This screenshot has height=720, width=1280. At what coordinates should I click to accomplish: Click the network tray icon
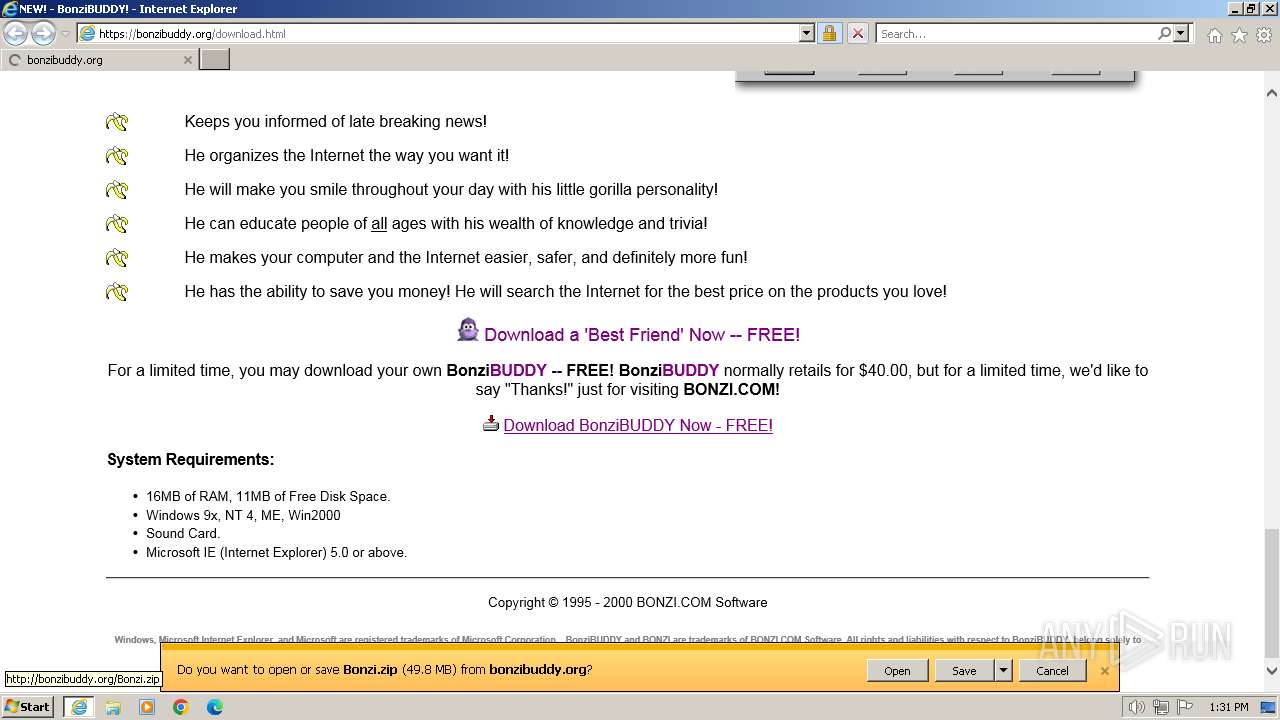pyautogui.click(x=1161, y=707)
